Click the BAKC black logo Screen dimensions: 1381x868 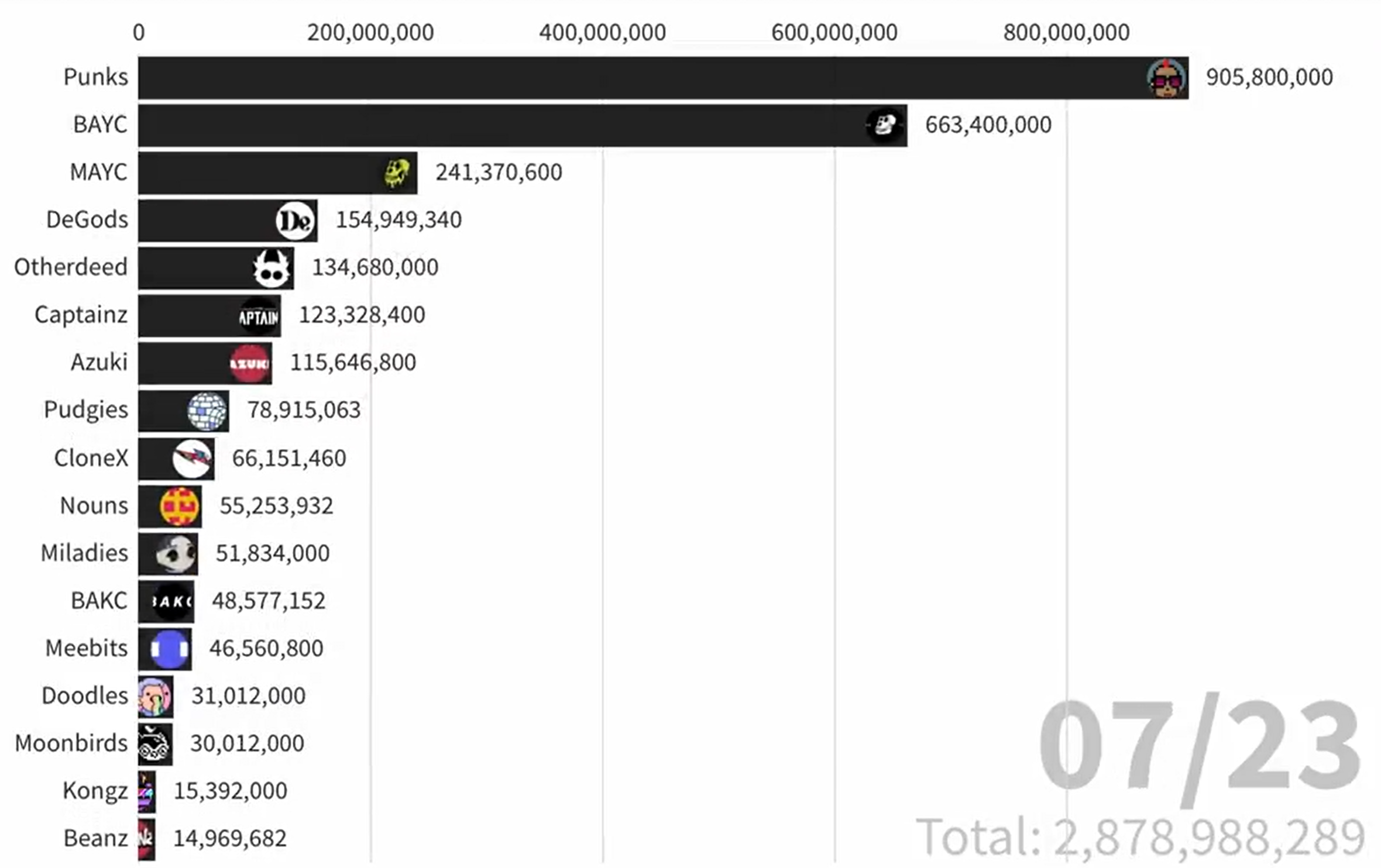[x=172, y=601]
